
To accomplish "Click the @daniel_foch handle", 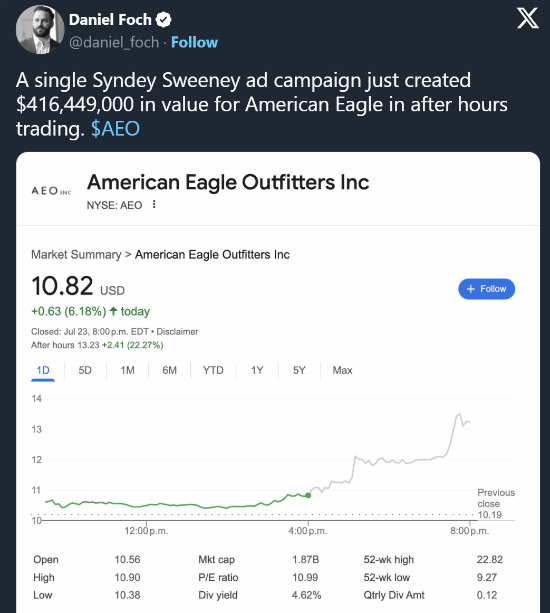I will (114, 42).
